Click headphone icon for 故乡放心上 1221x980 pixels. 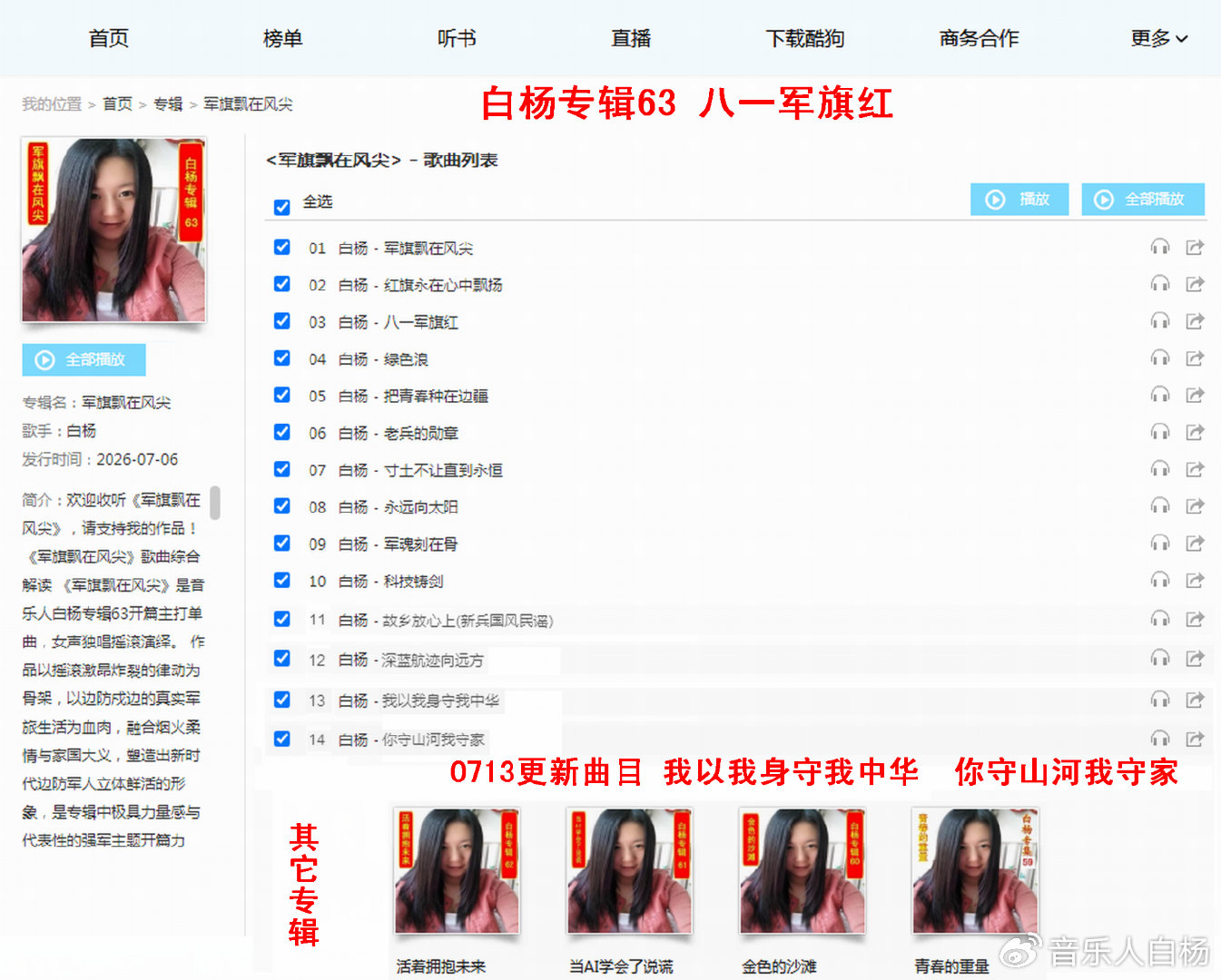click(1160, 619)
